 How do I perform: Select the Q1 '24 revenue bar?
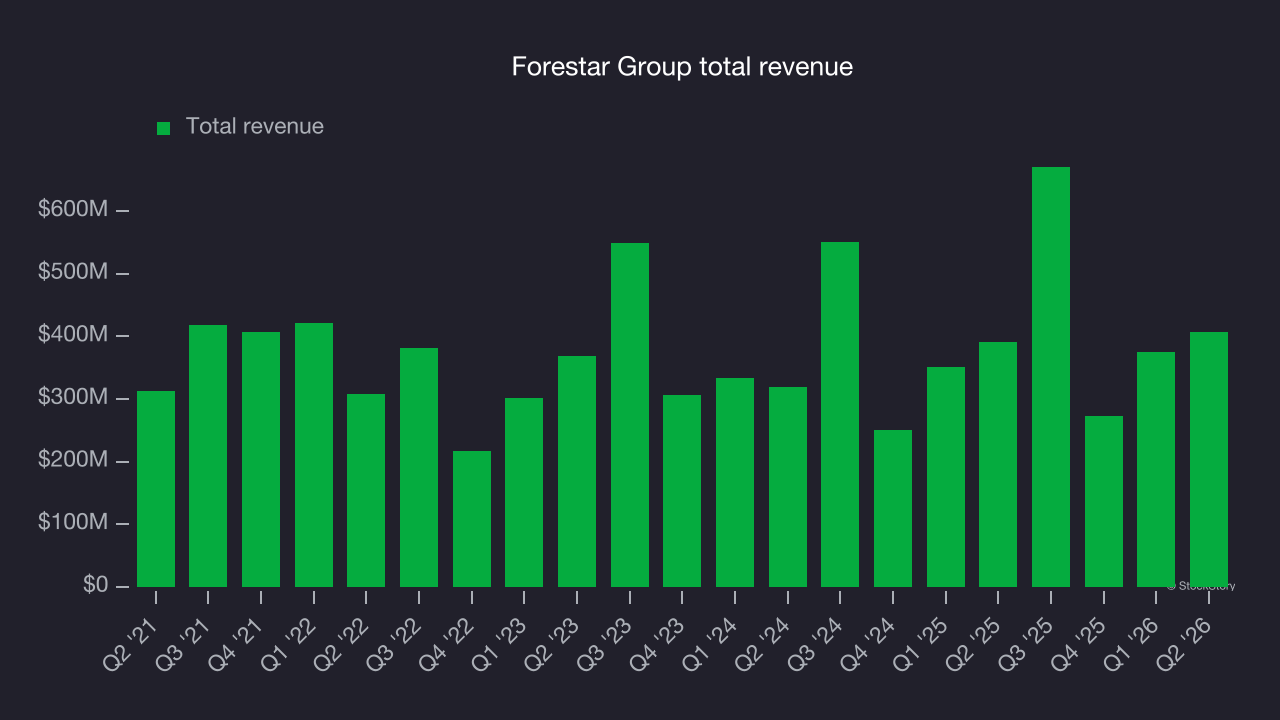click(735, 482)
